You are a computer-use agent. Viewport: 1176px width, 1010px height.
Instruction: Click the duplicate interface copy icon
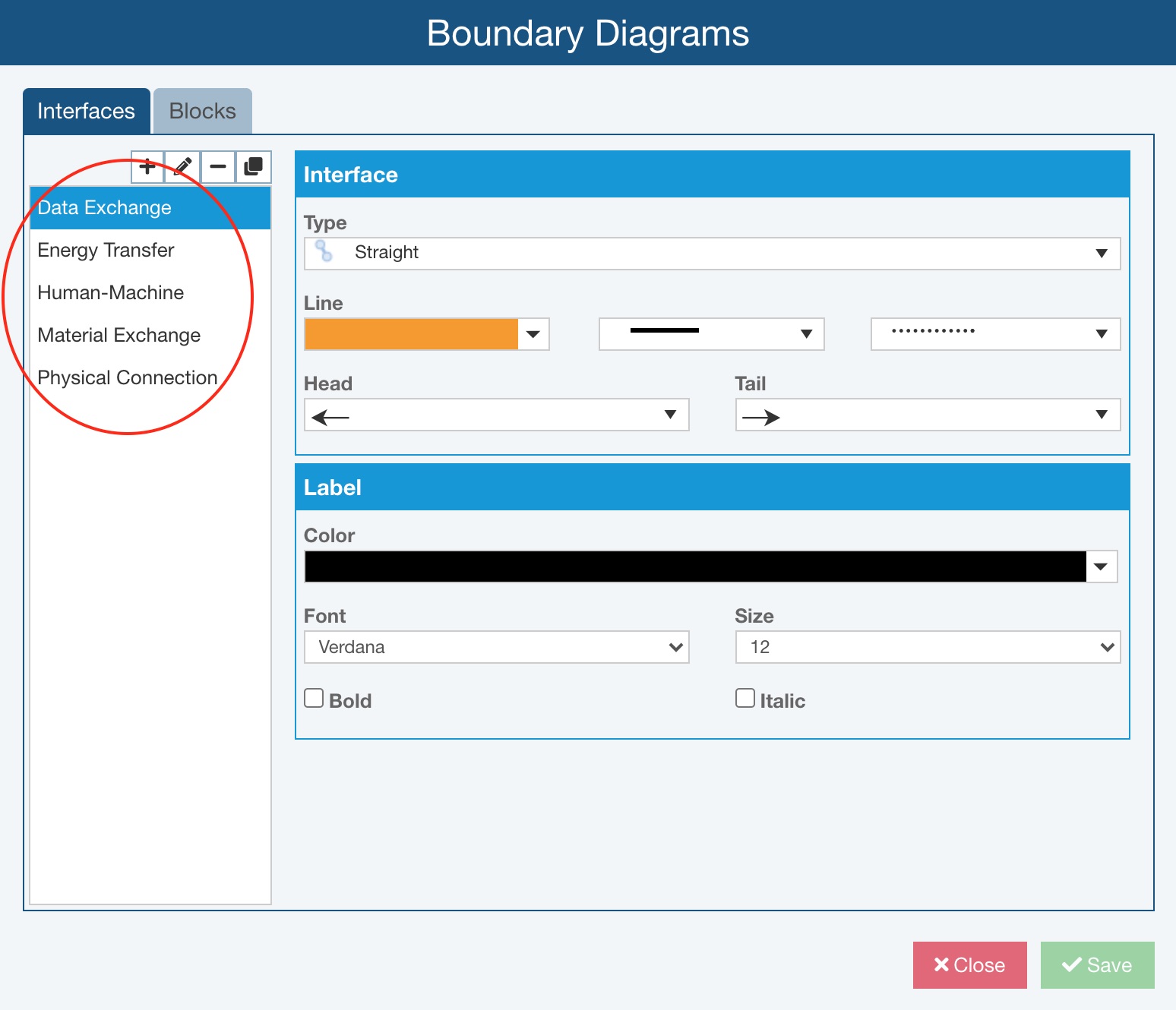point(253,167)
